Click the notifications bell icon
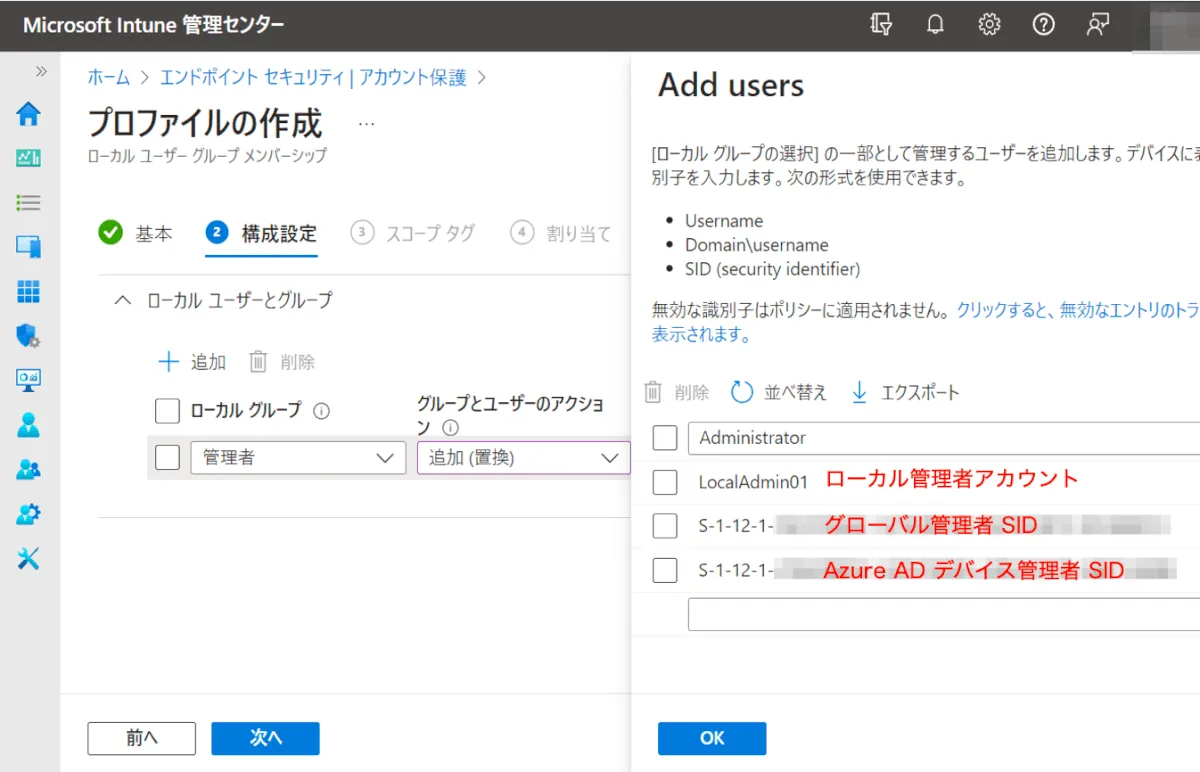Viewport: 1200px width, 772px height. (935, 25)
